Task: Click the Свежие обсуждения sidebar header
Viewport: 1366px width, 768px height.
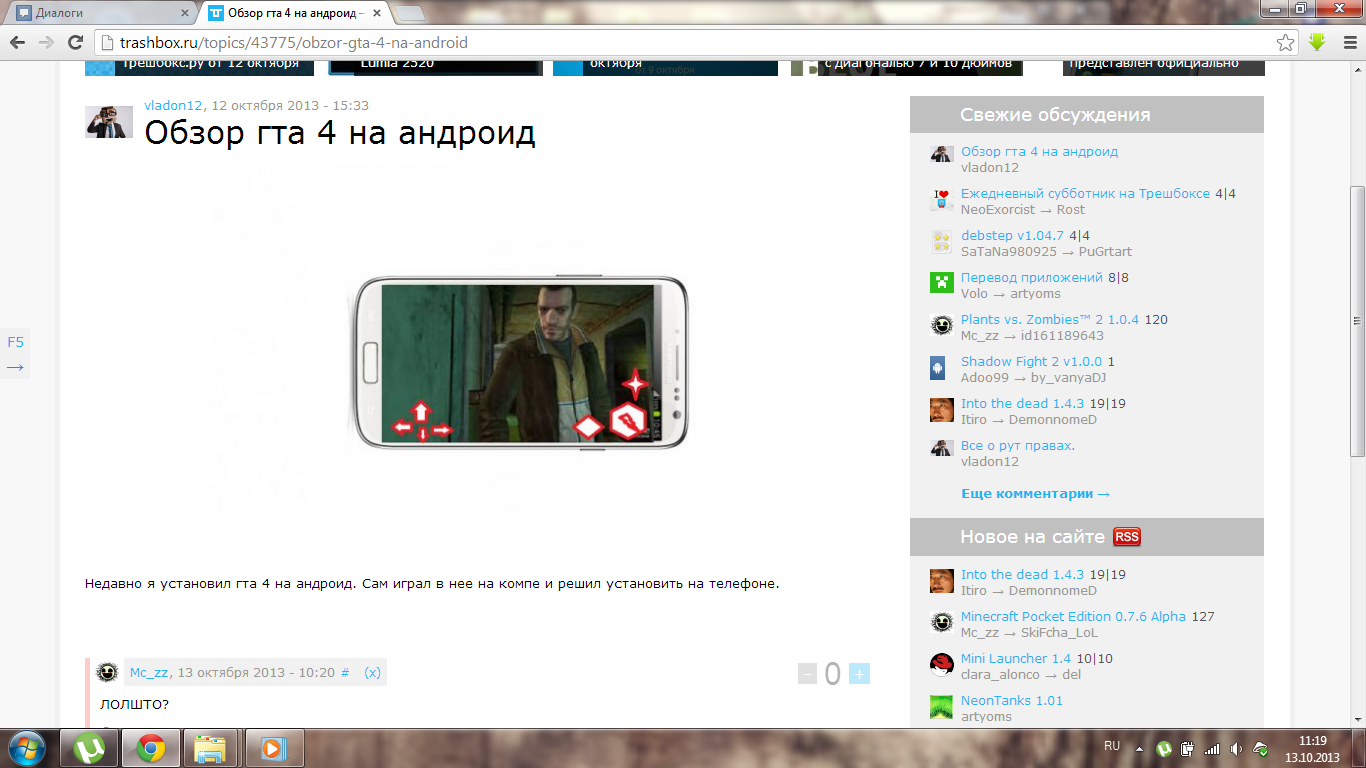Action: 1086,114
